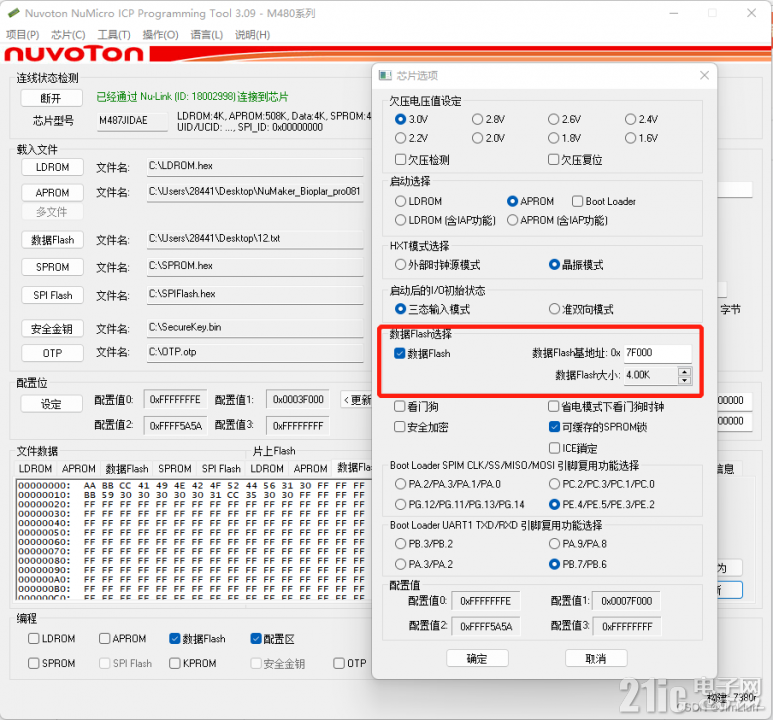Toggle programming APROM checkbox
The height and width of the screenshot is (720, 773).
123,639
